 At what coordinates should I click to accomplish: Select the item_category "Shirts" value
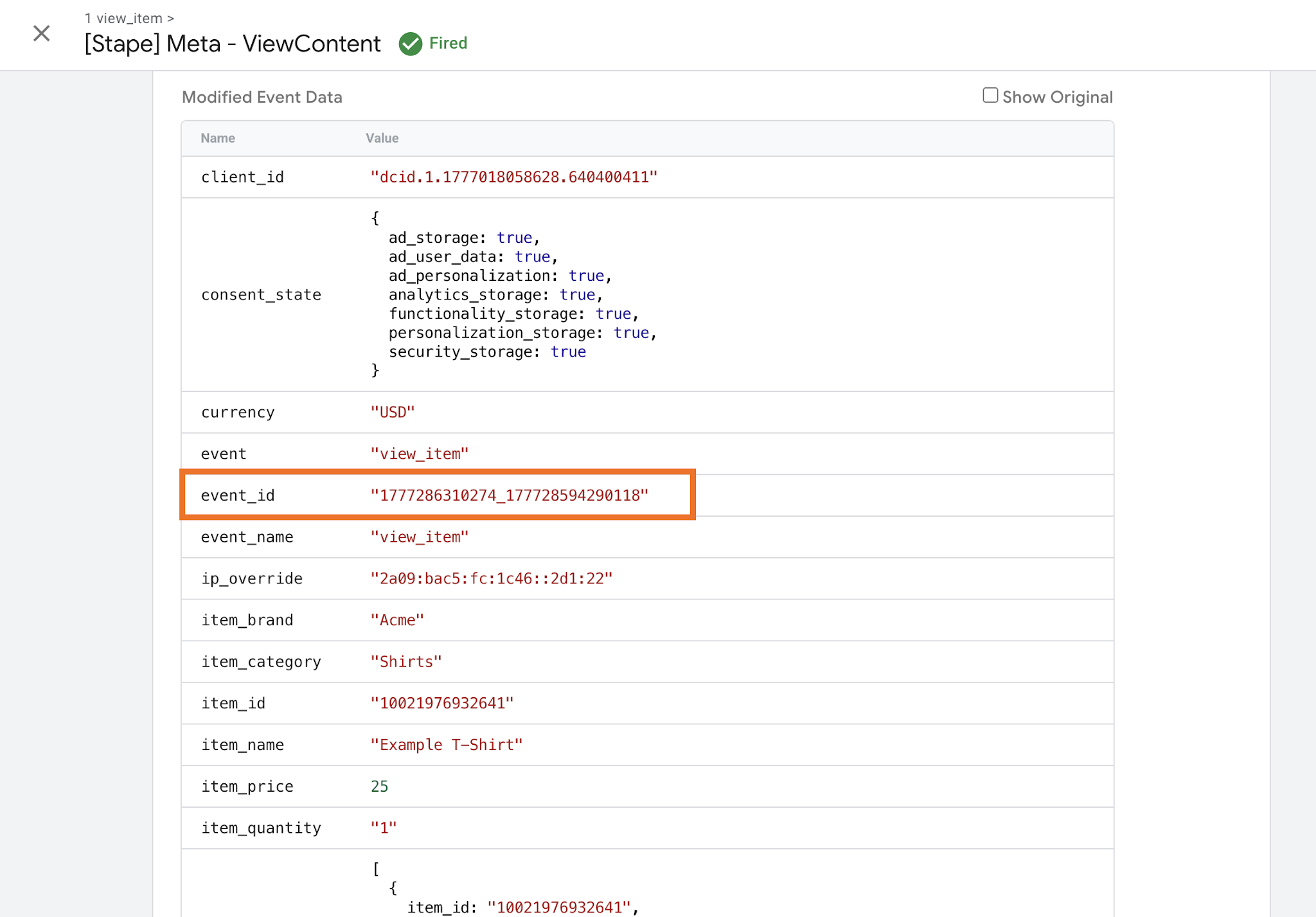pos(406,662)
